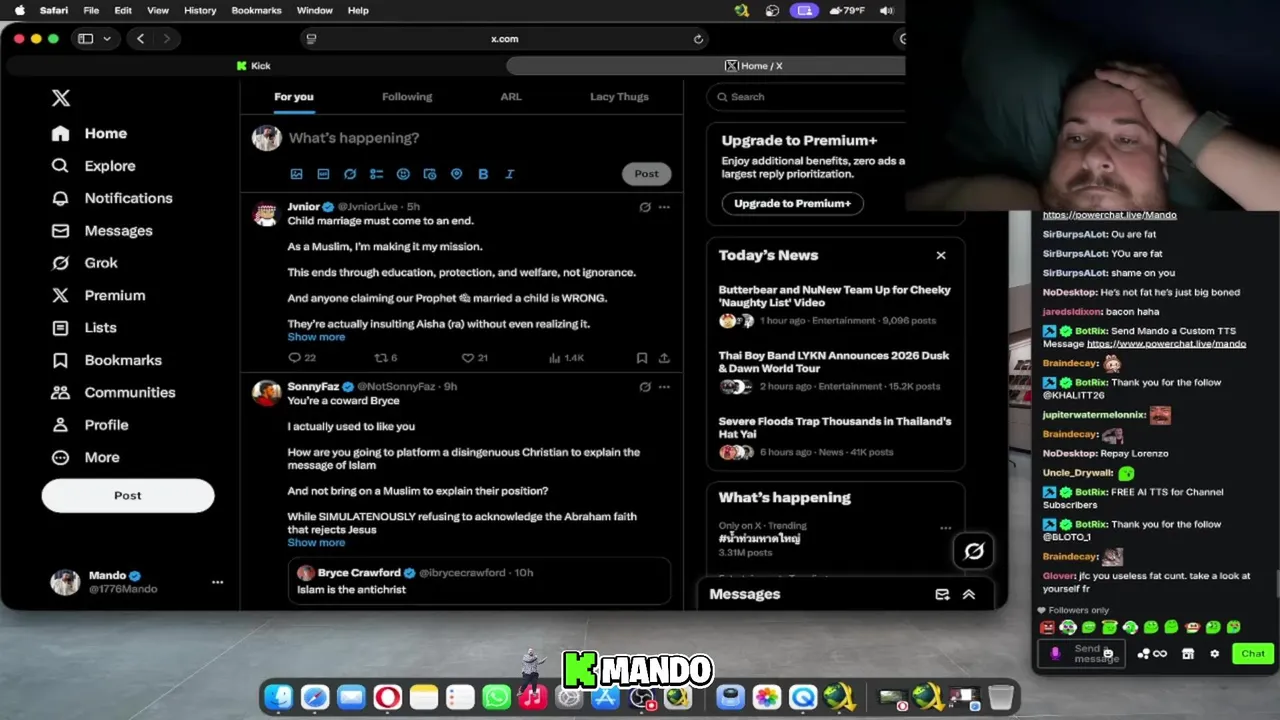Open Grok explain icon on SonnyFaz post
This screenshot has width=1280, height=720.
tap(645, 387)
